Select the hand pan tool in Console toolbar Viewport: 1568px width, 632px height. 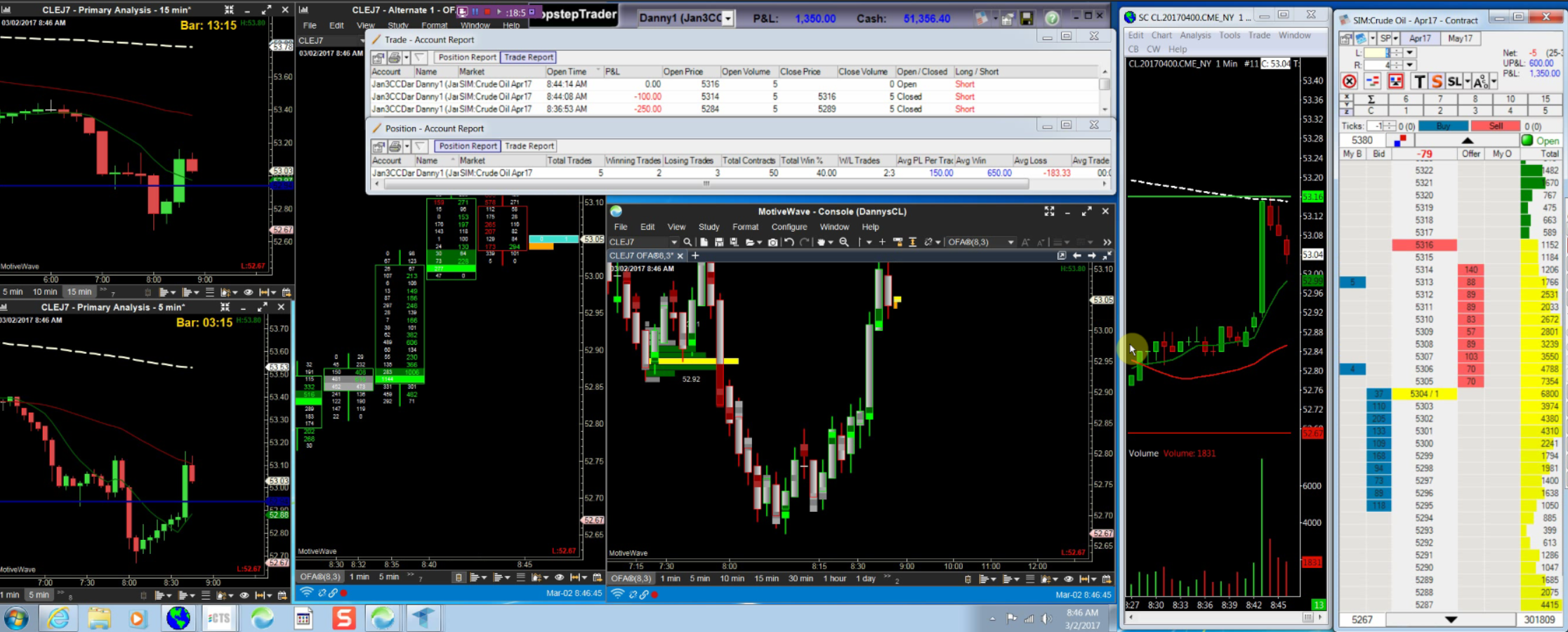821,242
